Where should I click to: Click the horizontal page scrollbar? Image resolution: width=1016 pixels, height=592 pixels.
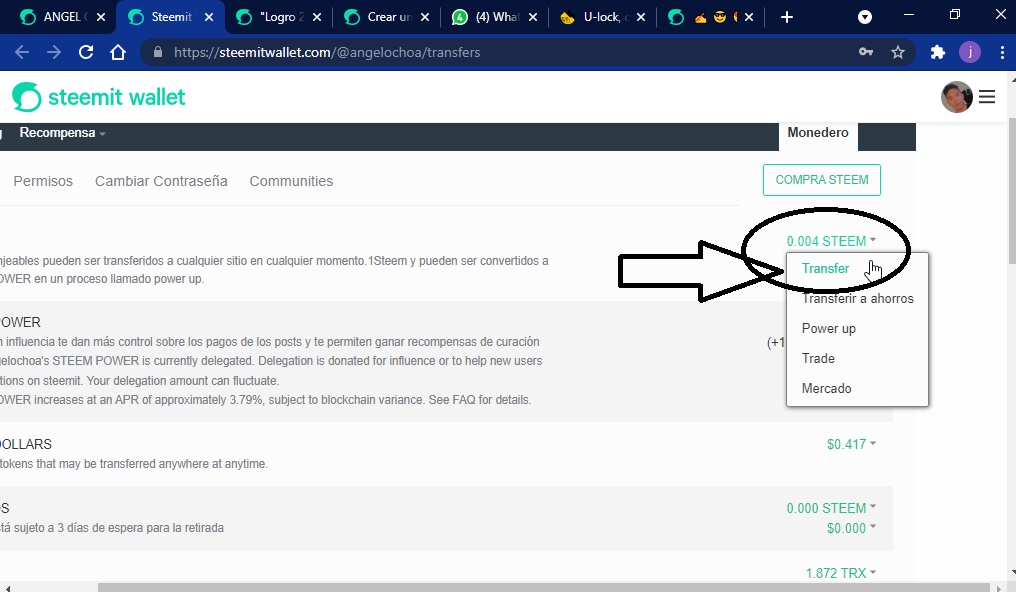point(544,587)
